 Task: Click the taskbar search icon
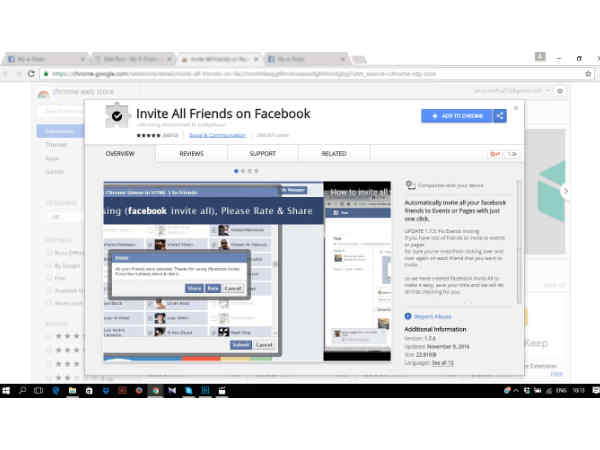pyautogui.click(x=23, y=390)
